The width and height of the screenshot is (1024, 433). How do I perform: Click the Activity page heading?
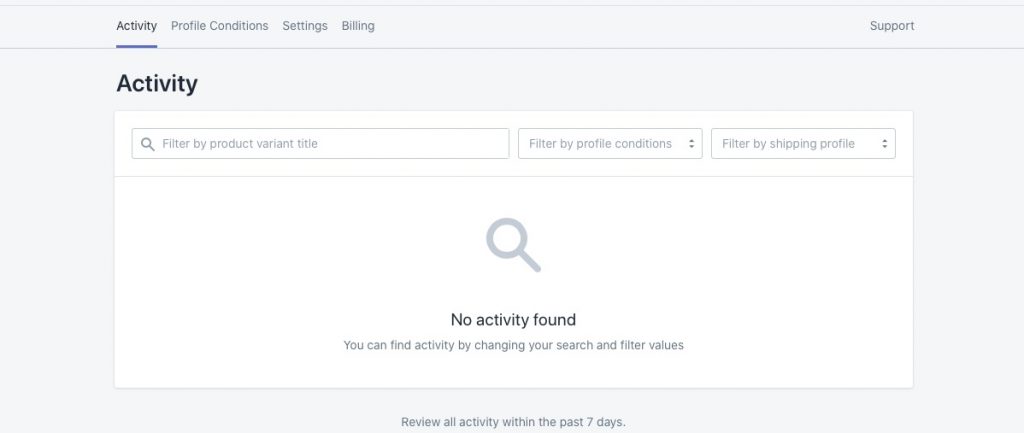click(x=157, y=84)
